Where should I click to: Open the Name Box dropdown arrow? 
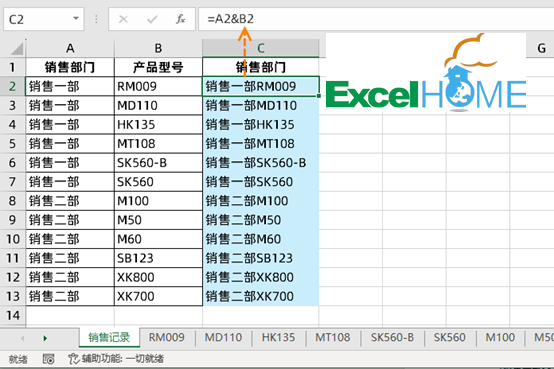click(x=76, y=18)
